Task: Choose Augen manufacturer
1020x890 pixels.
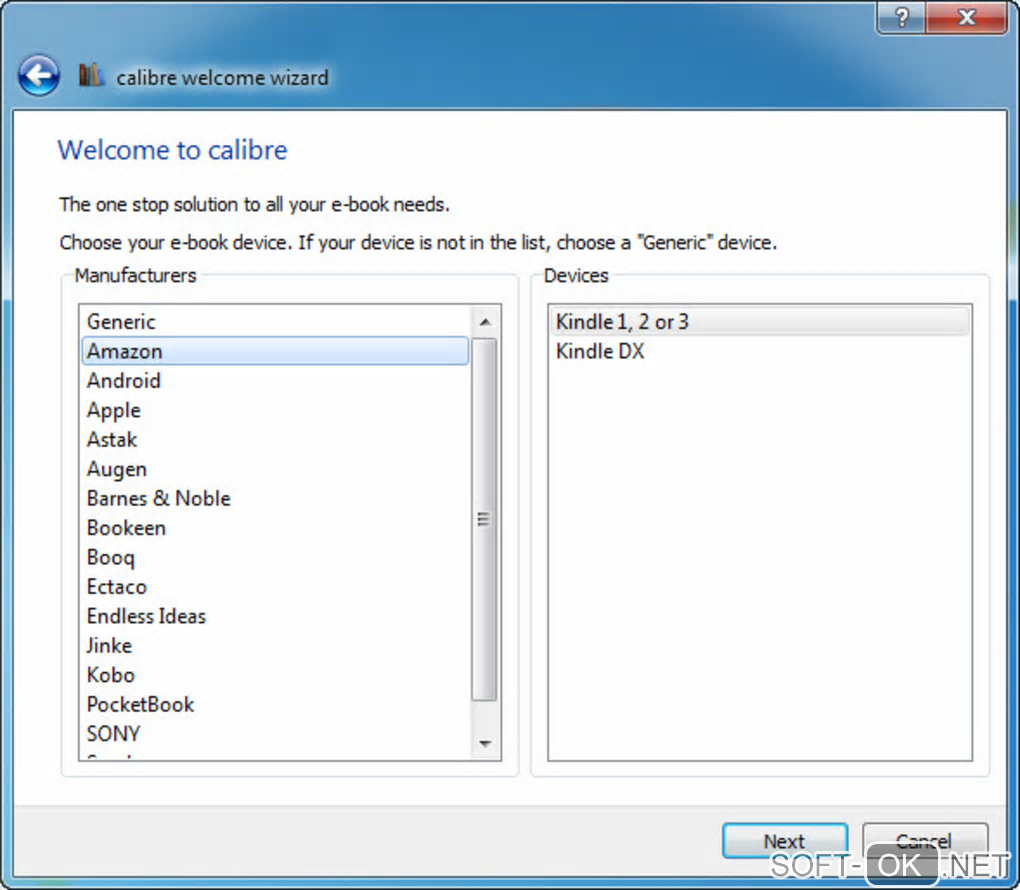Action: pyautogui.click(x=275, y=468)
